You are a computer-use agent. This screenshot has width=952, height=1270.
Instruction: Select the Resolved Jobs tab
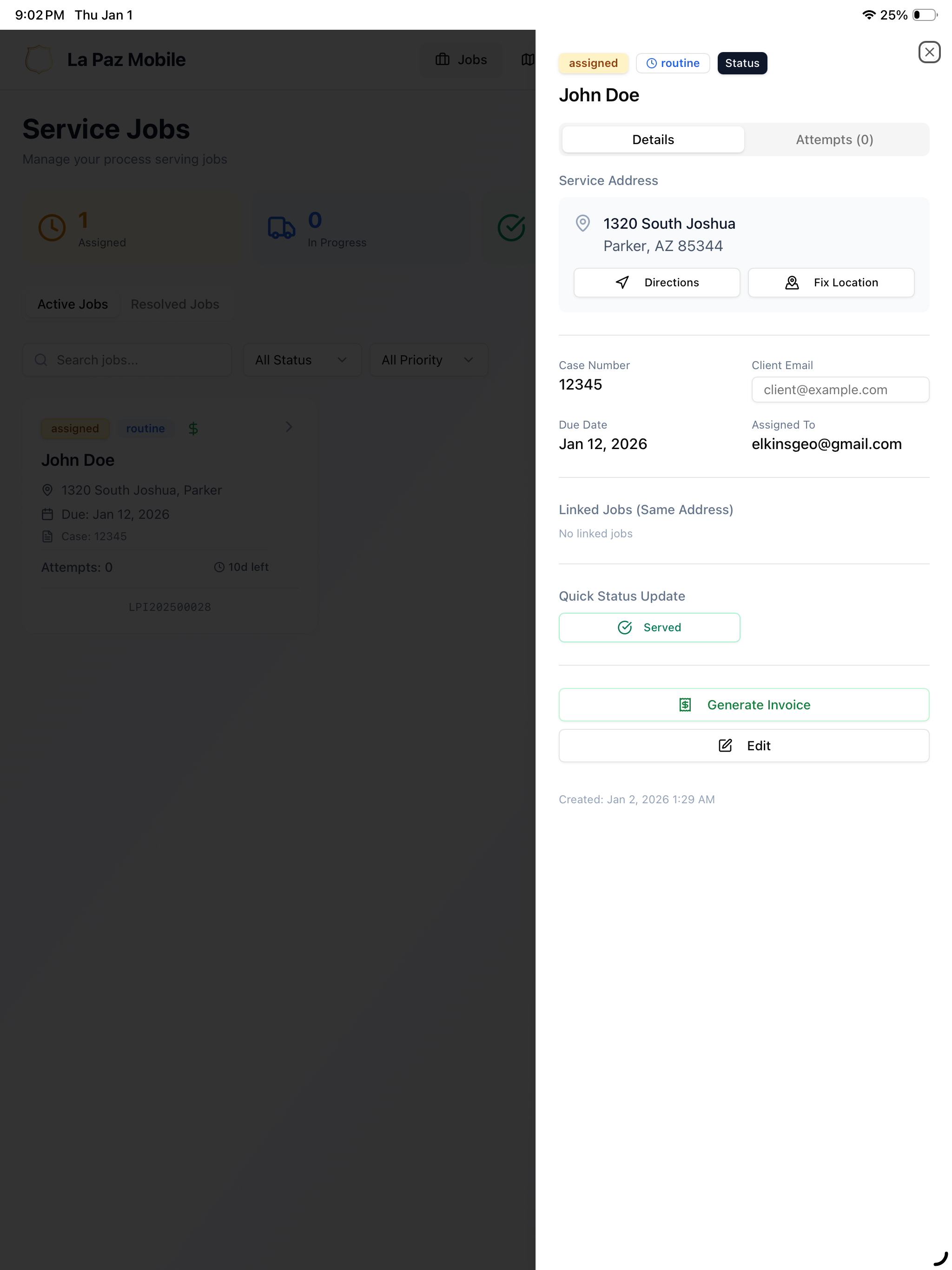coord(175,304)
